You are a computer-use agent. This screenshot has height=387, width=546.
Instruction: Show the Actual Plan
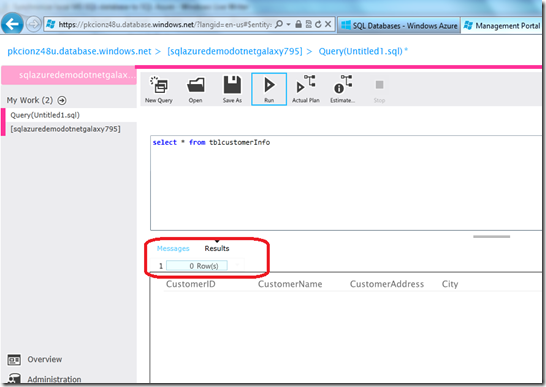coord(306,90)
